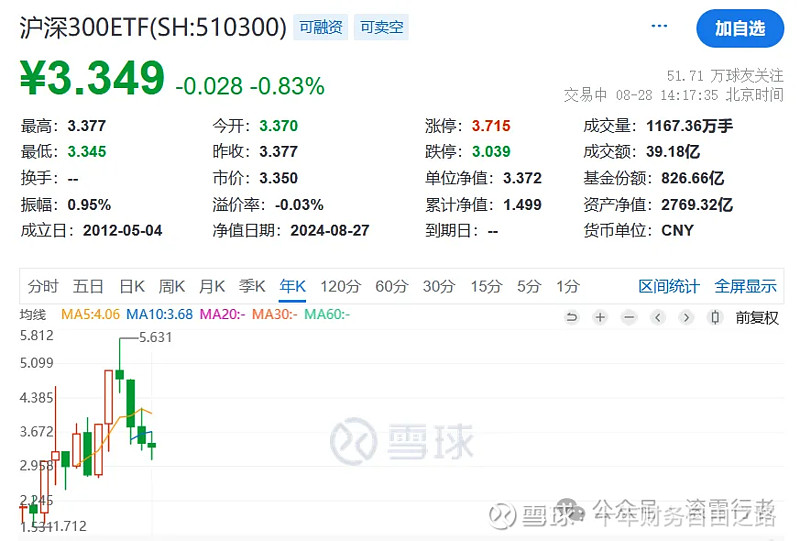Click the chart reset/undo arrow icon
Viewport: 800px width, 541px height.
[572, 317]
